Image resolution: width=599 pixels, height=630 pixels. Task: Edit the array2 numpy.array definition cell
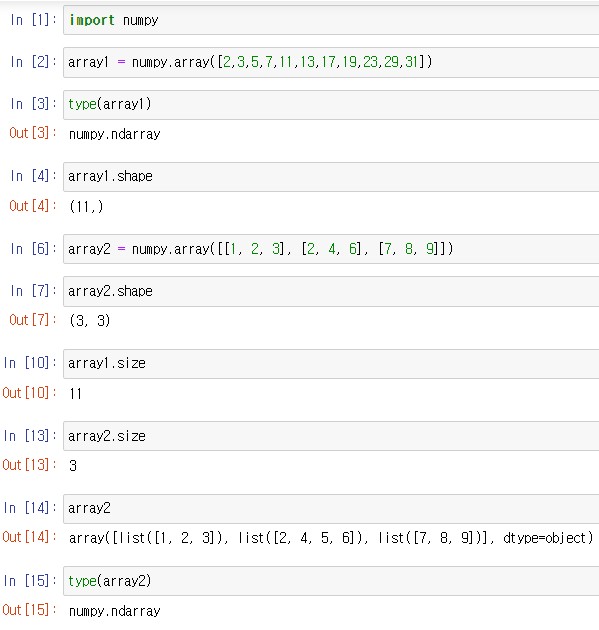(x=331, y=249)
